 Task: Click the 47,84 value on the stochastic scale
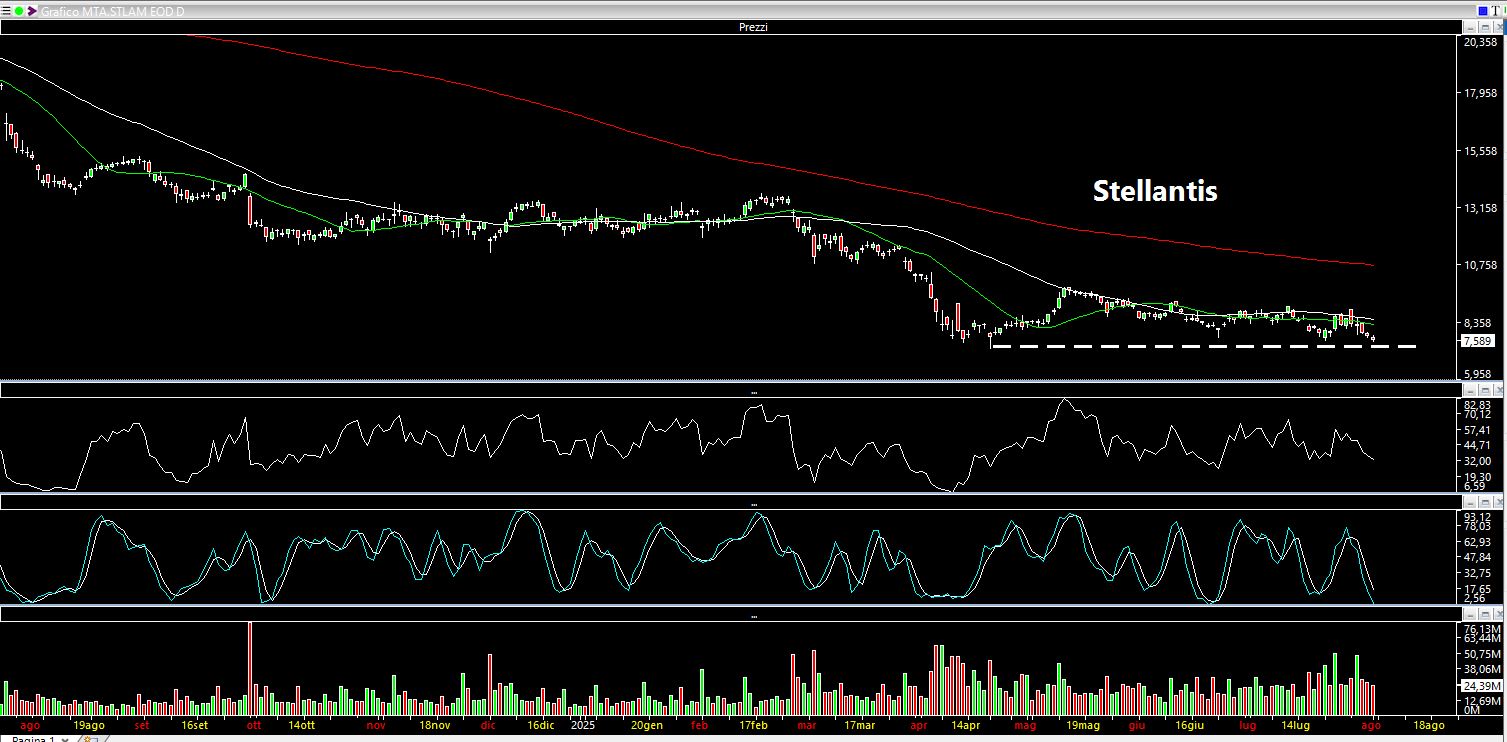1478,557
